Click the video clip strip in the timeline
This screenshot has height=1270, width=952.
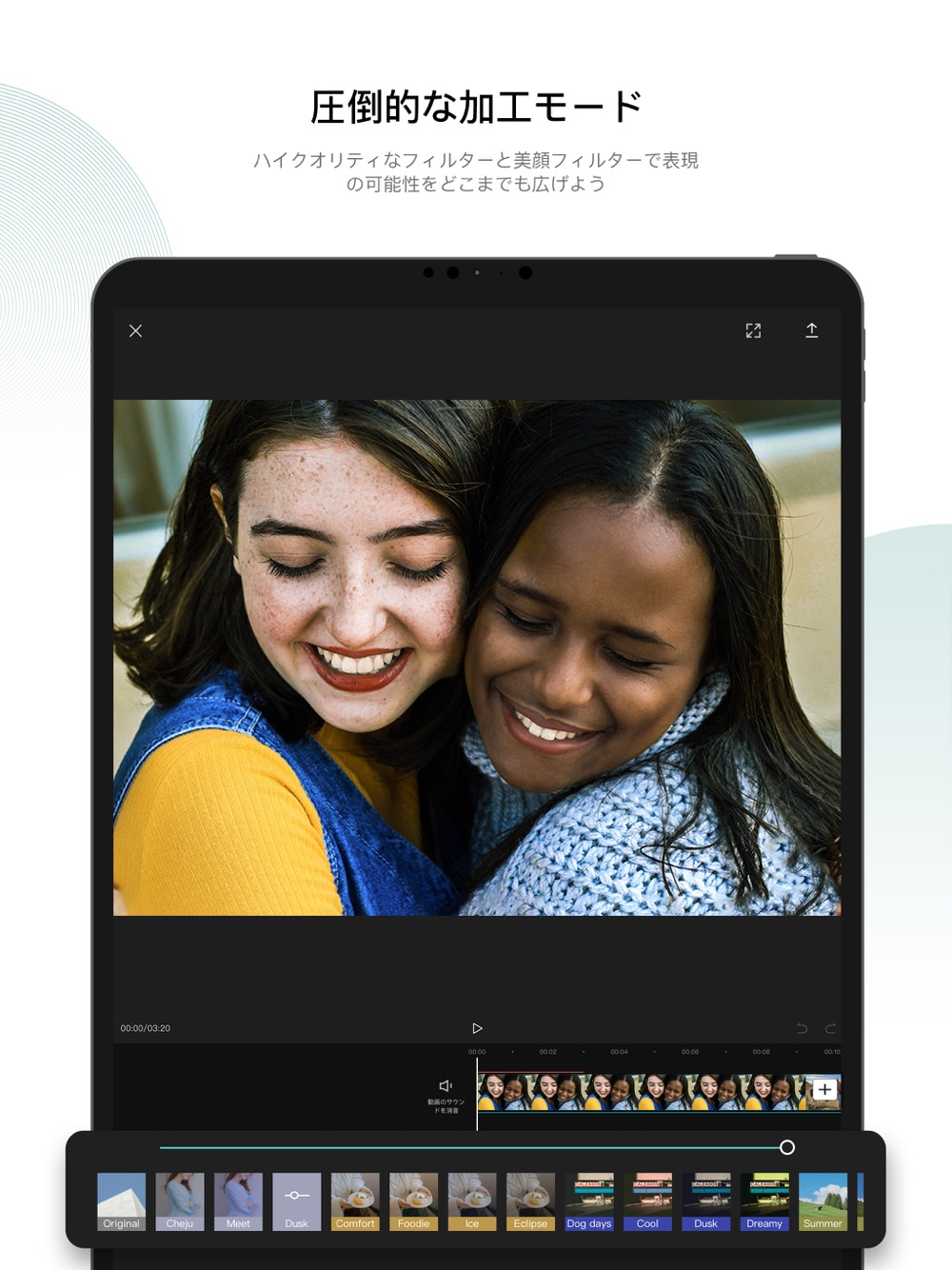644,1092
